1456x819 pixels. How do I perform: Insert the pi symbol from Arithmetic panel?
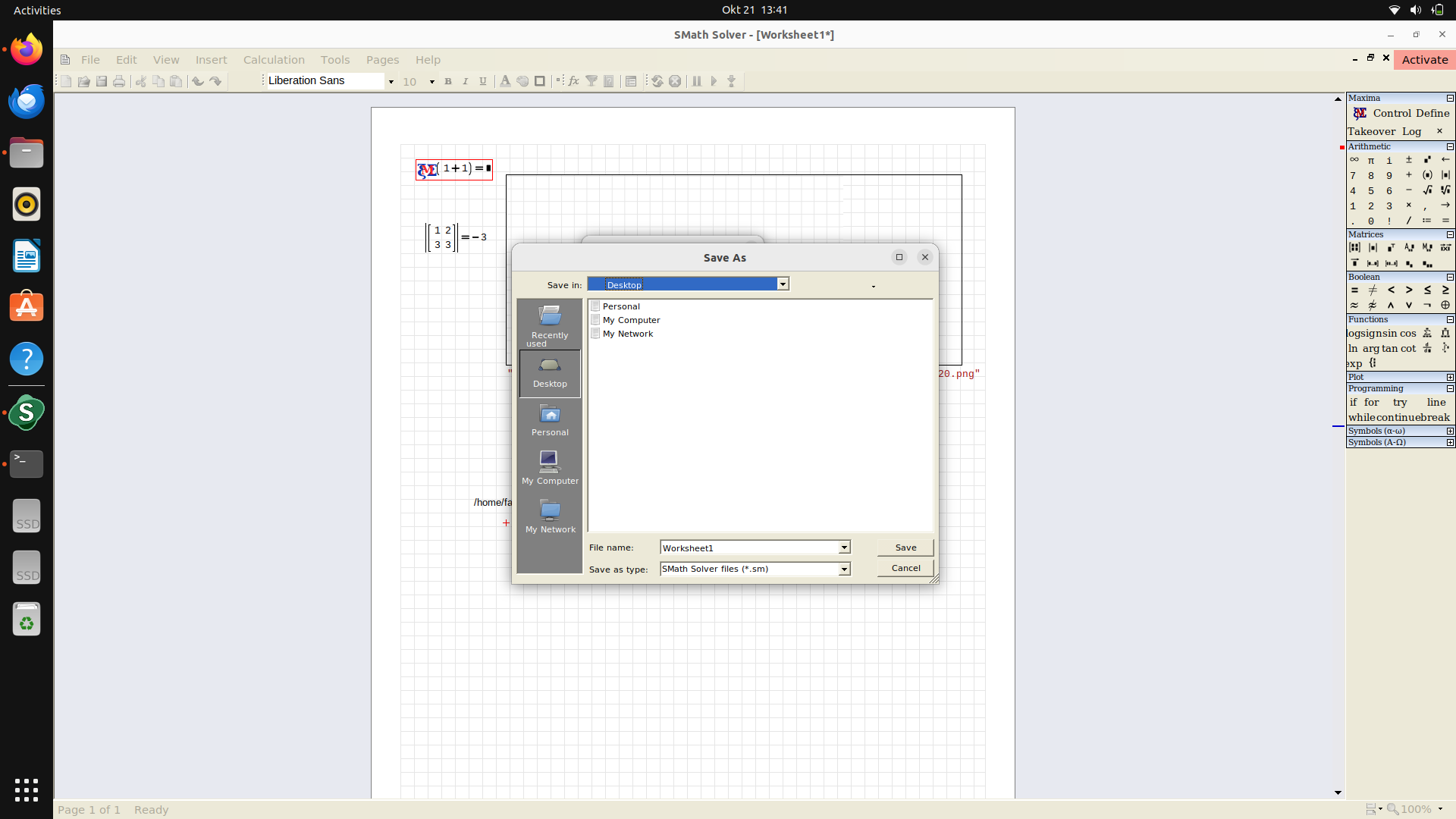(1371, 161)
